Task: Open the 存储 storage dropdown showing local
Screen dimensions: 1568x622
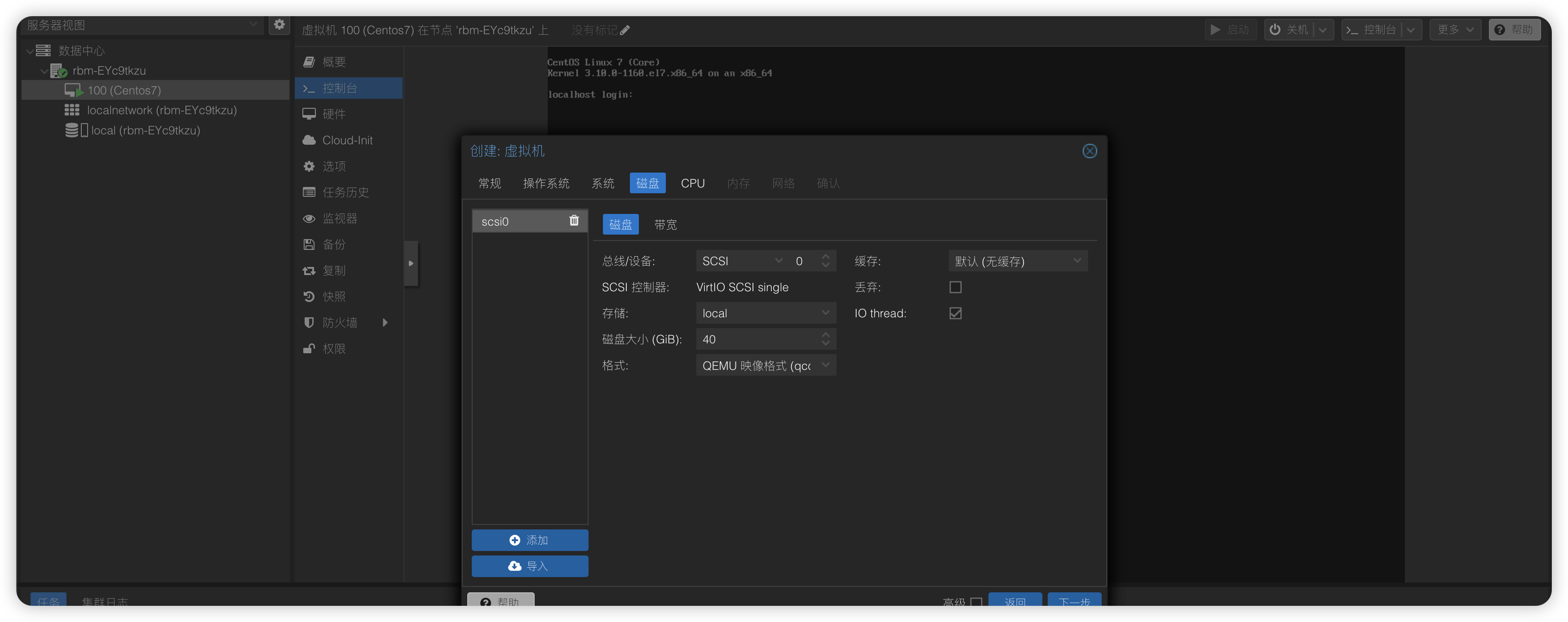Action: click(x=765, y=313)
